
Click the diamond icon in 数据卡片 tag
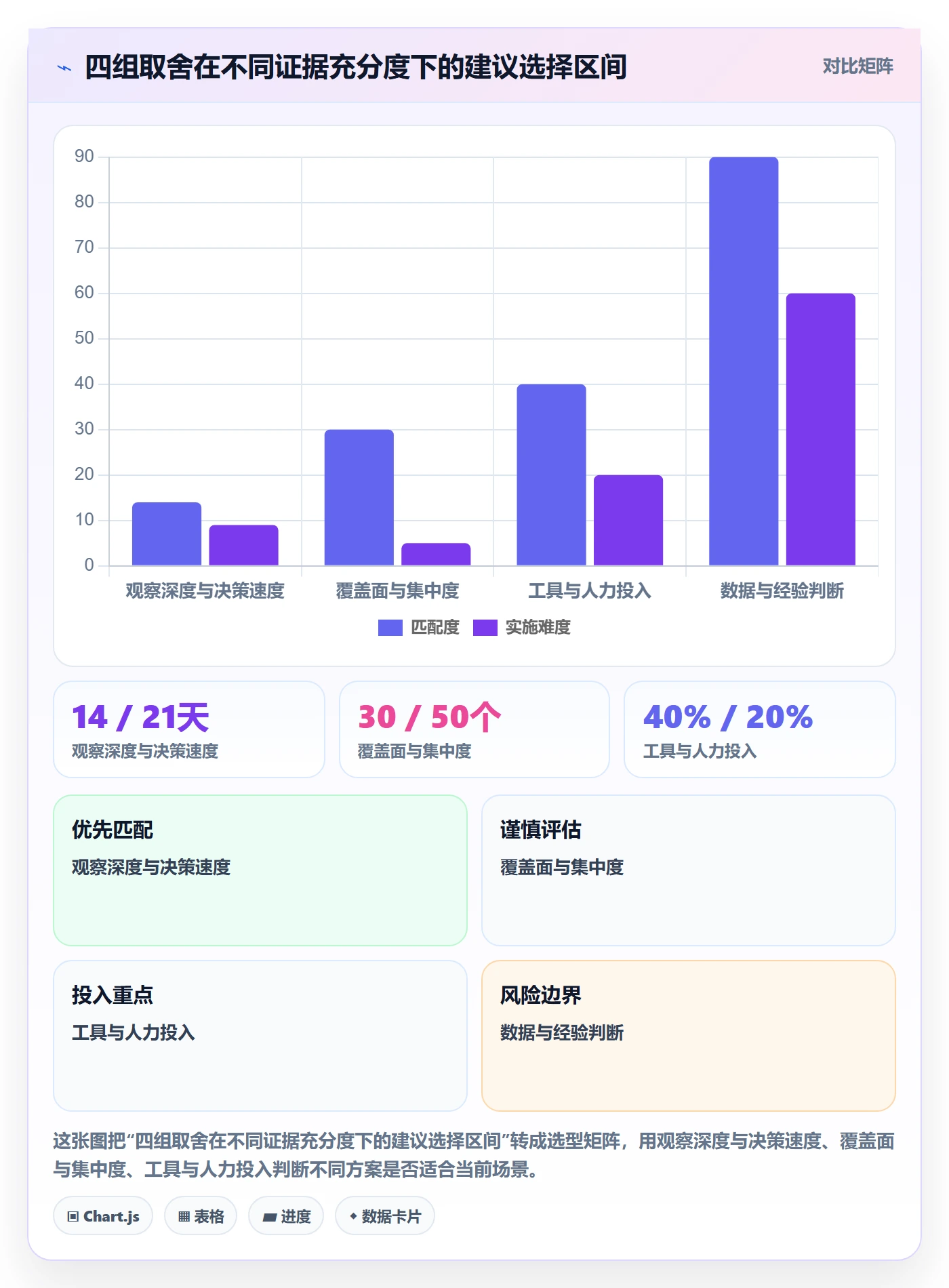click(353, 1217)
